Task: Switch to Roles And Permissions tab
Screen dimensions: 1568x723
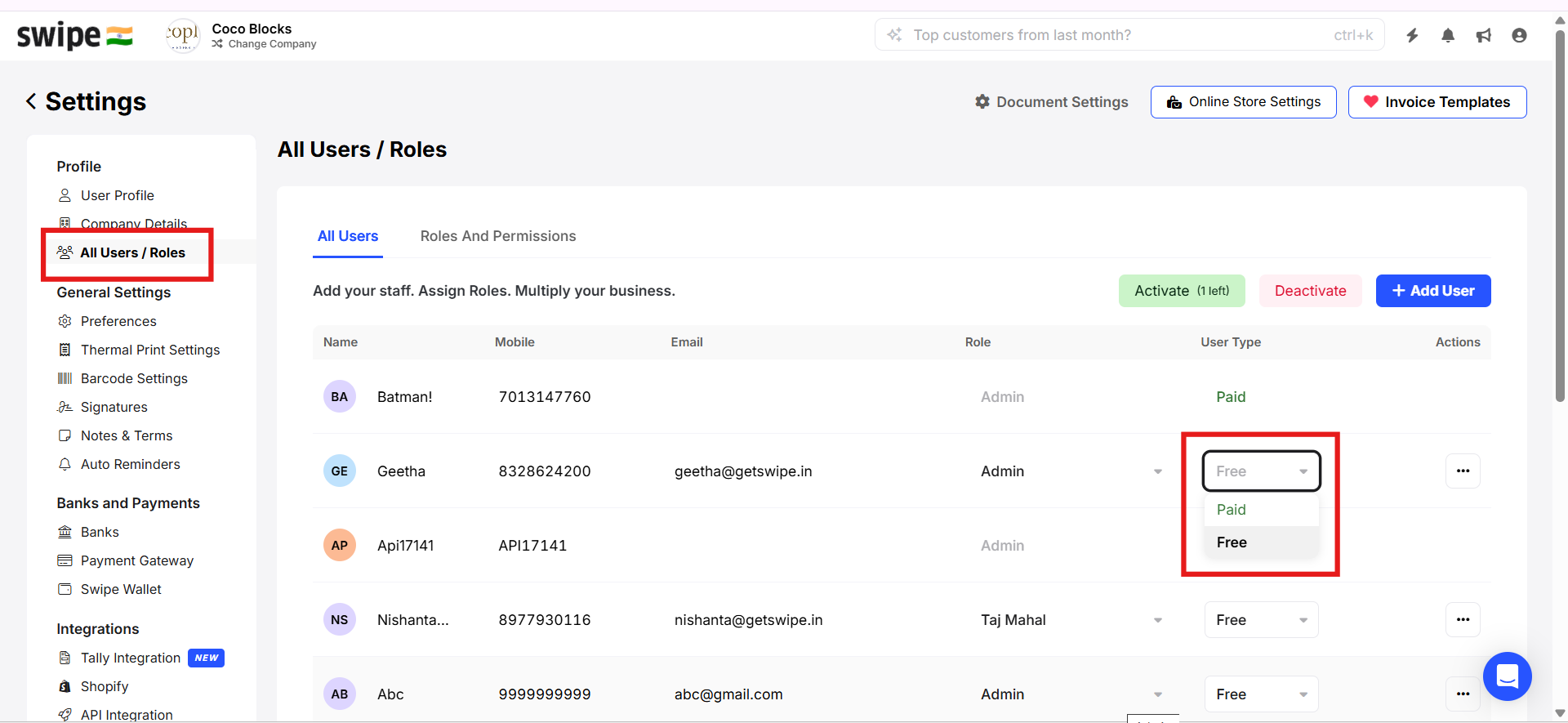Action: (x=498, y=236)
